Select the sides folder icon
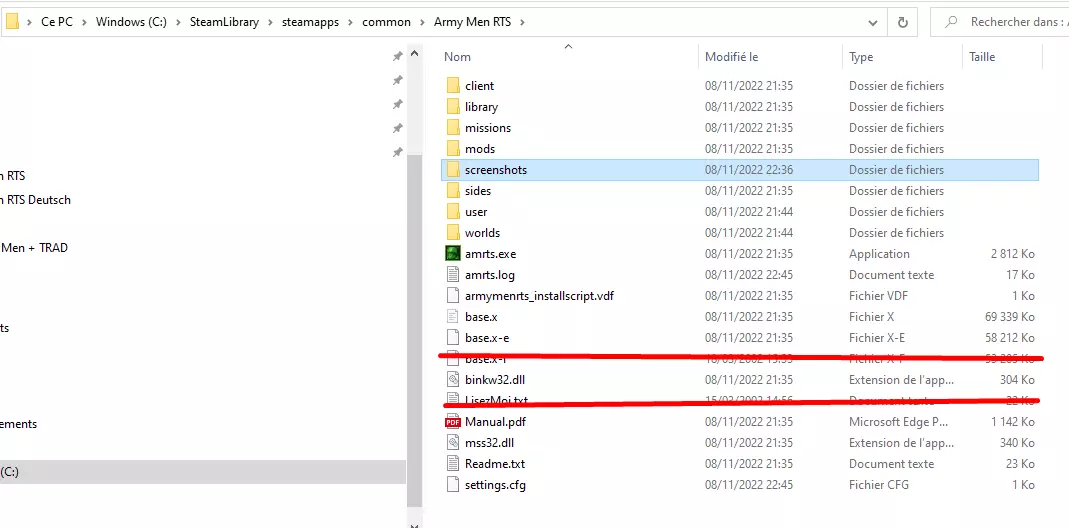Image resolution: width=1069 pixels, height=528 pixels. coord(453,191)
